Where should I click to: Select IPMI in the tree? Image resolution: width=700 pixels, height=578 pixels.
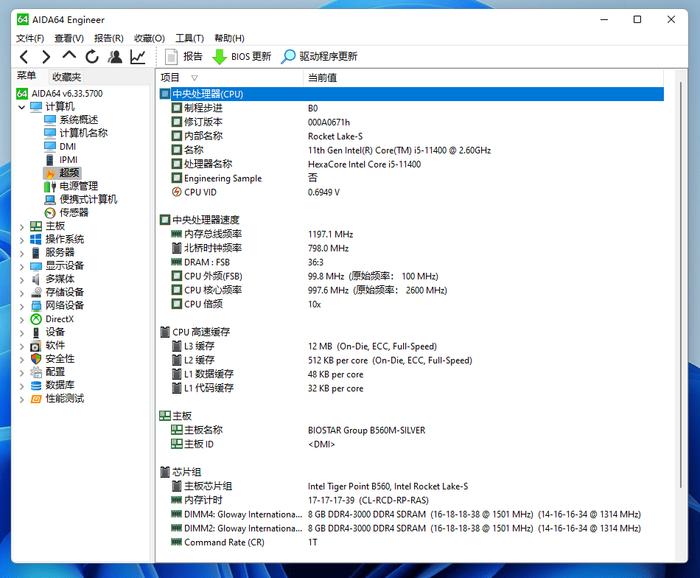[61, 159]
